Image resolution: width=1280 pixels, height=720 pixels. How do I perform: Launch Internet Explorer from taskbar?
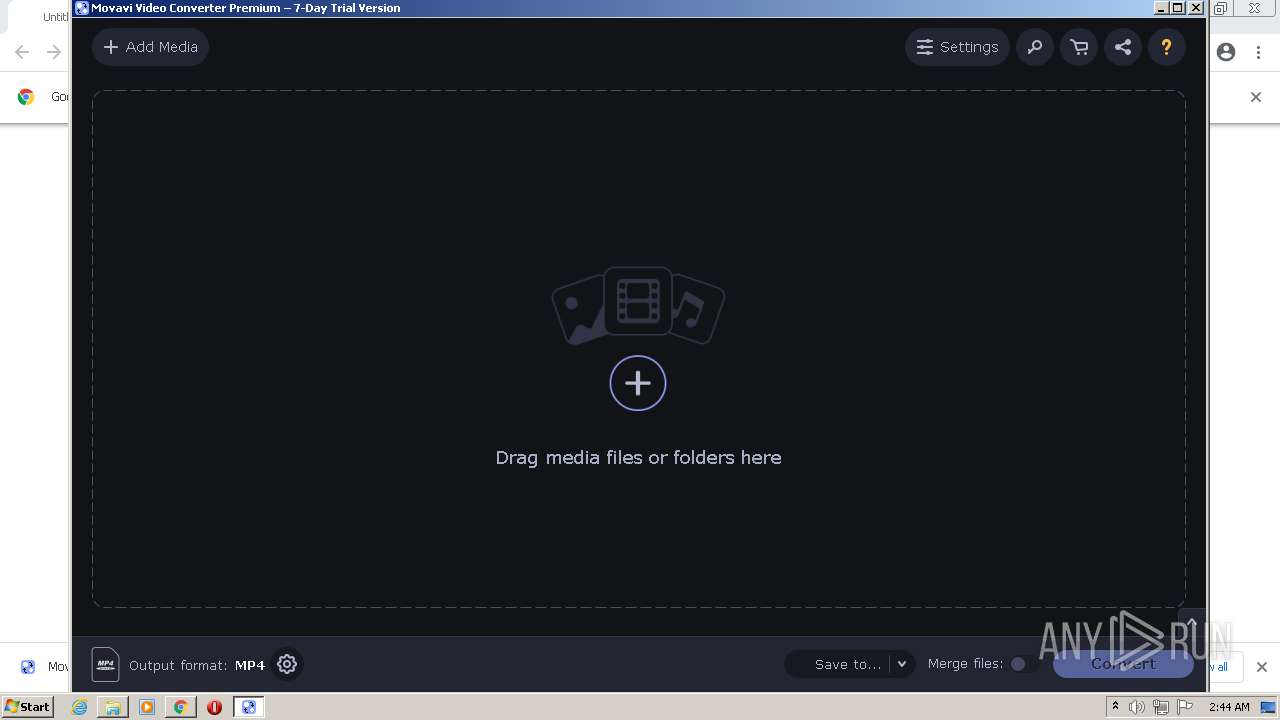click(80, 707)
